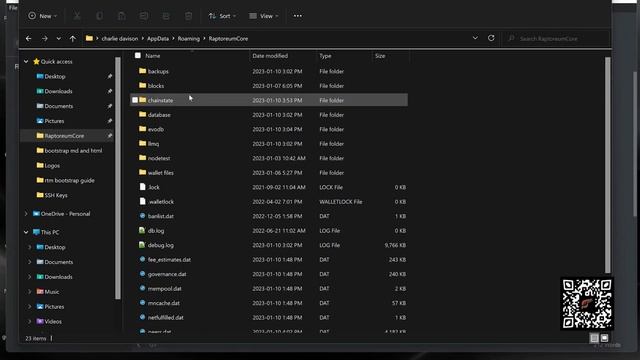
Task: Select the .lock file icon
Action: pos(142,187)
